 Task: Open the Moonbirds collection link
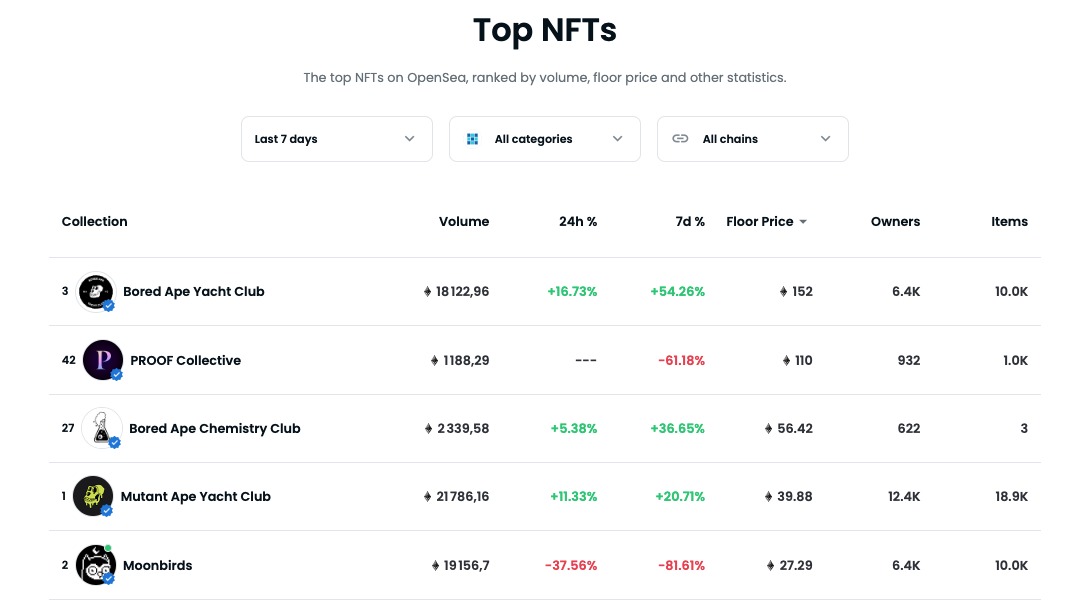click(x=158, y=565)
